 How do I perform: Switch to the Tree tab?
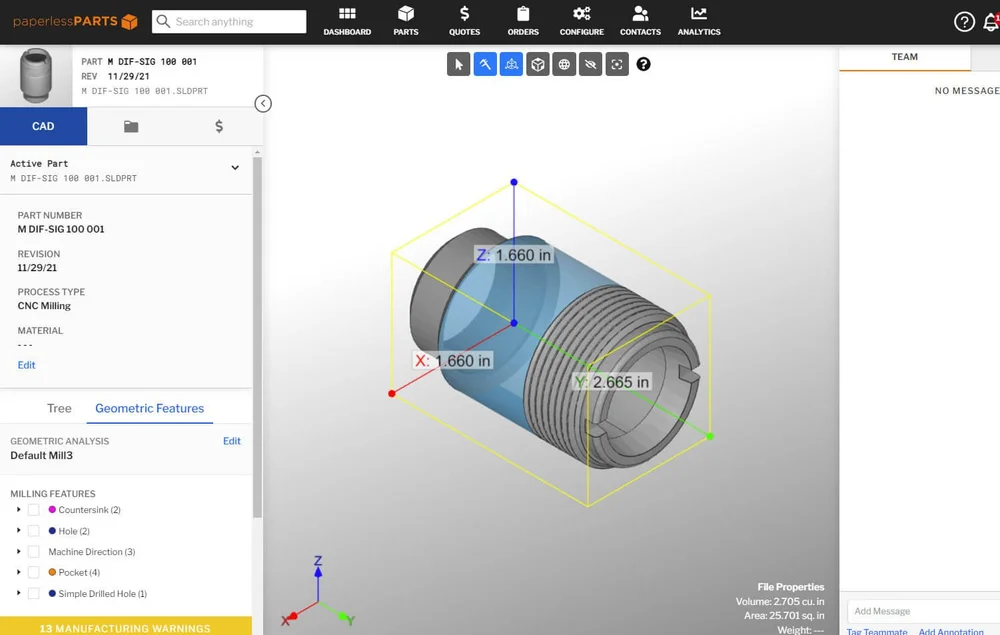point(59,408)
